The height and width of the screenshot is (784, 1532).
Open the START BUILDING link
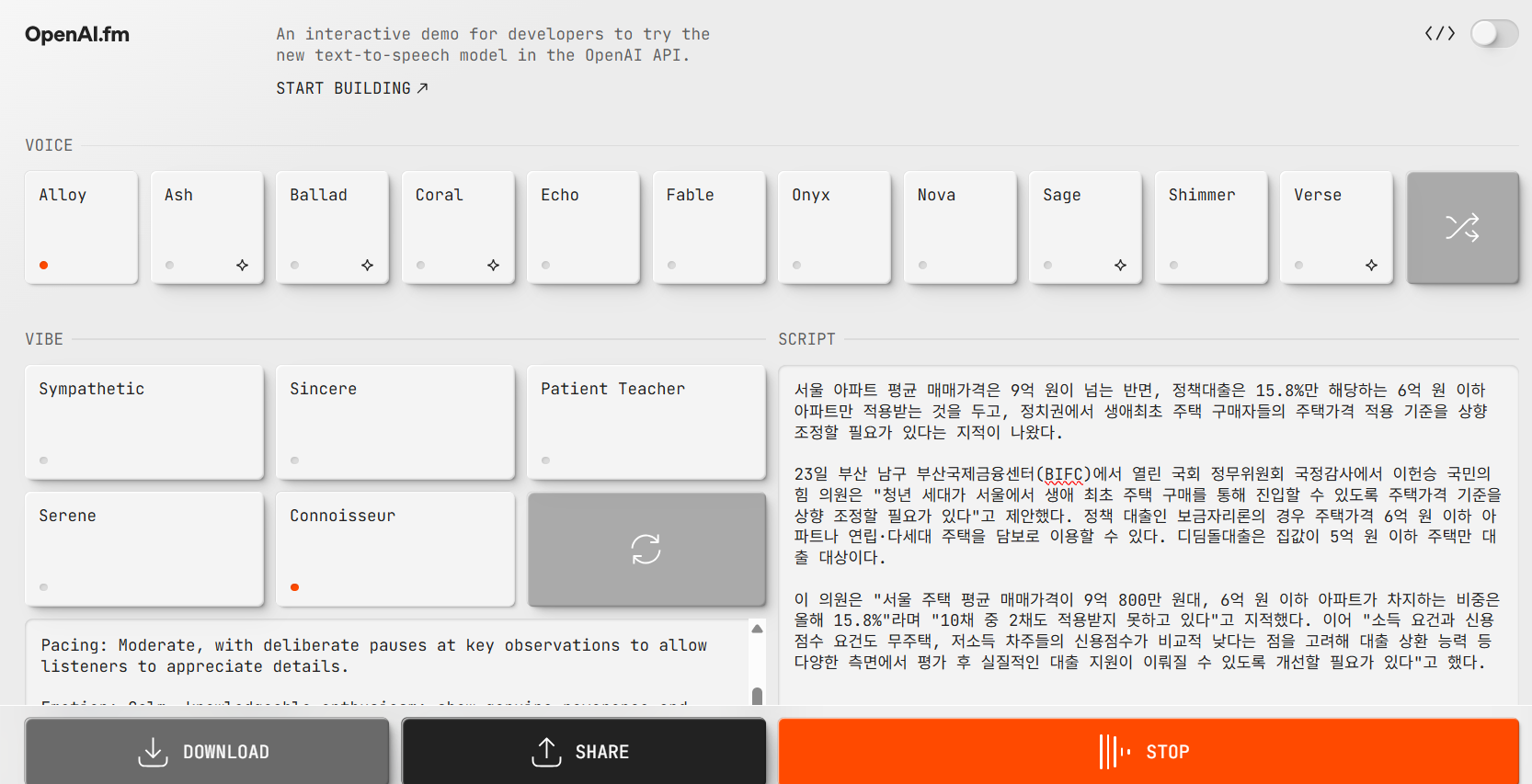pyautogui.click(x=351, y=88)
